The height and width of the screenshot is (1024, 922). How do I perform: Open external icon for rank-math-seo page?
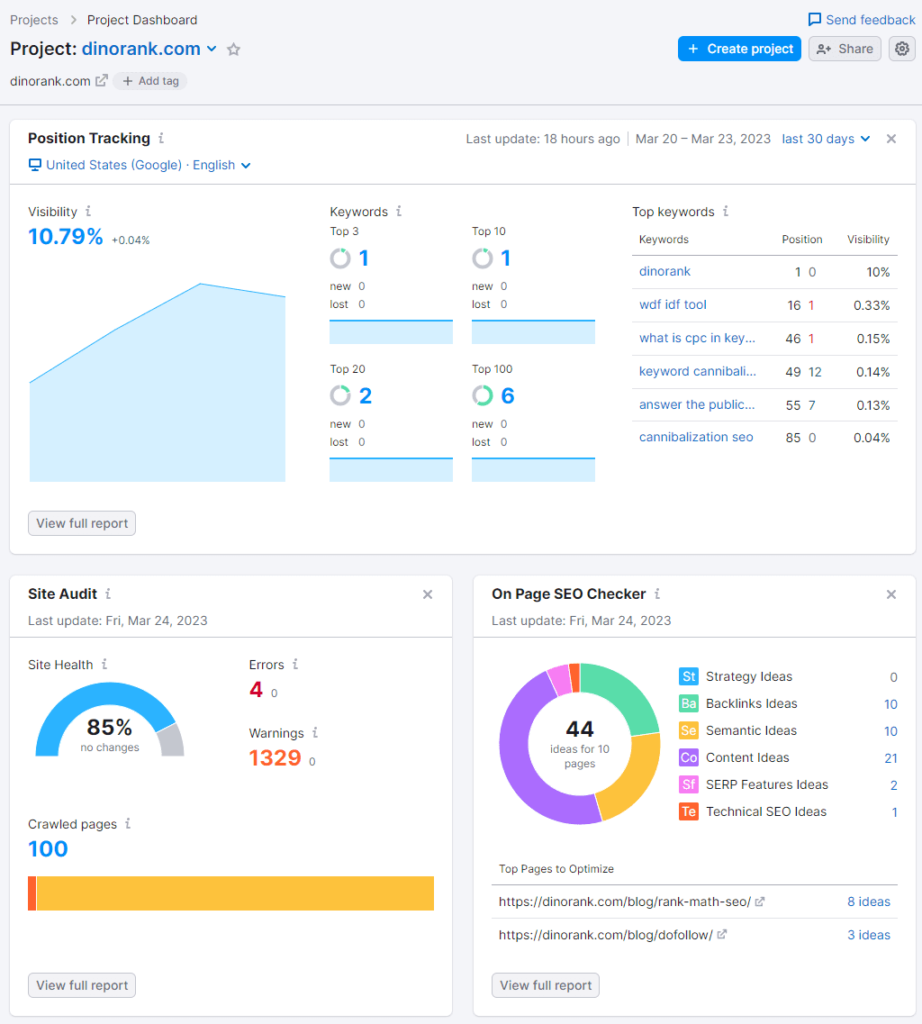click(759, 901)
